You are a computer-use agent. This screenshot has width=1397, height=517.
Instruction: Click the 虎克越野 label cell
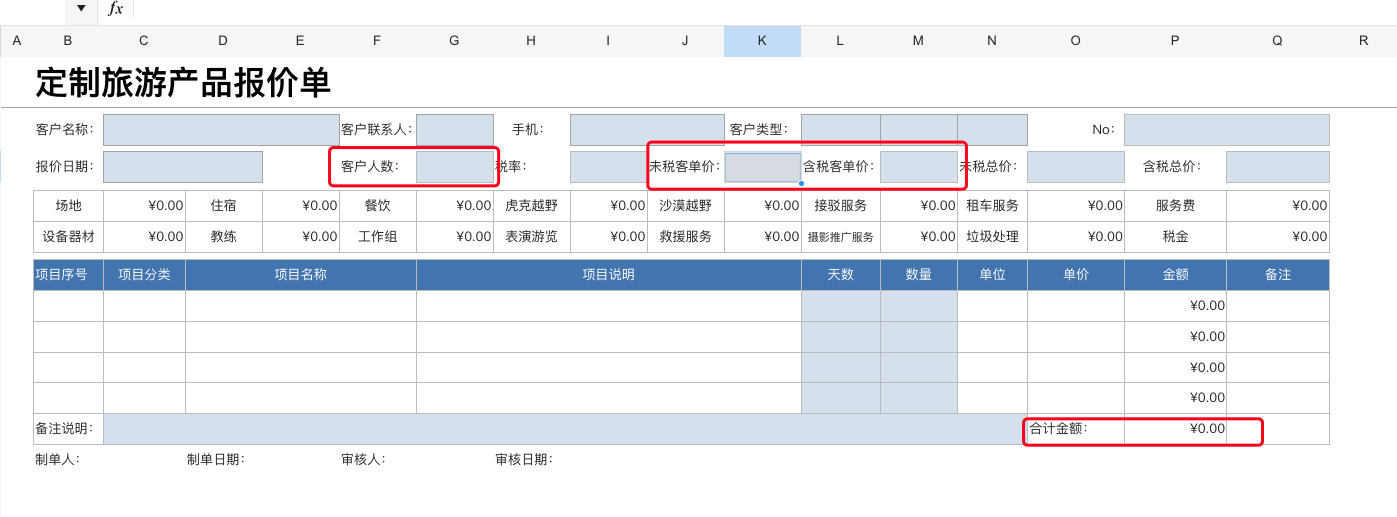(x=532, y=206)
